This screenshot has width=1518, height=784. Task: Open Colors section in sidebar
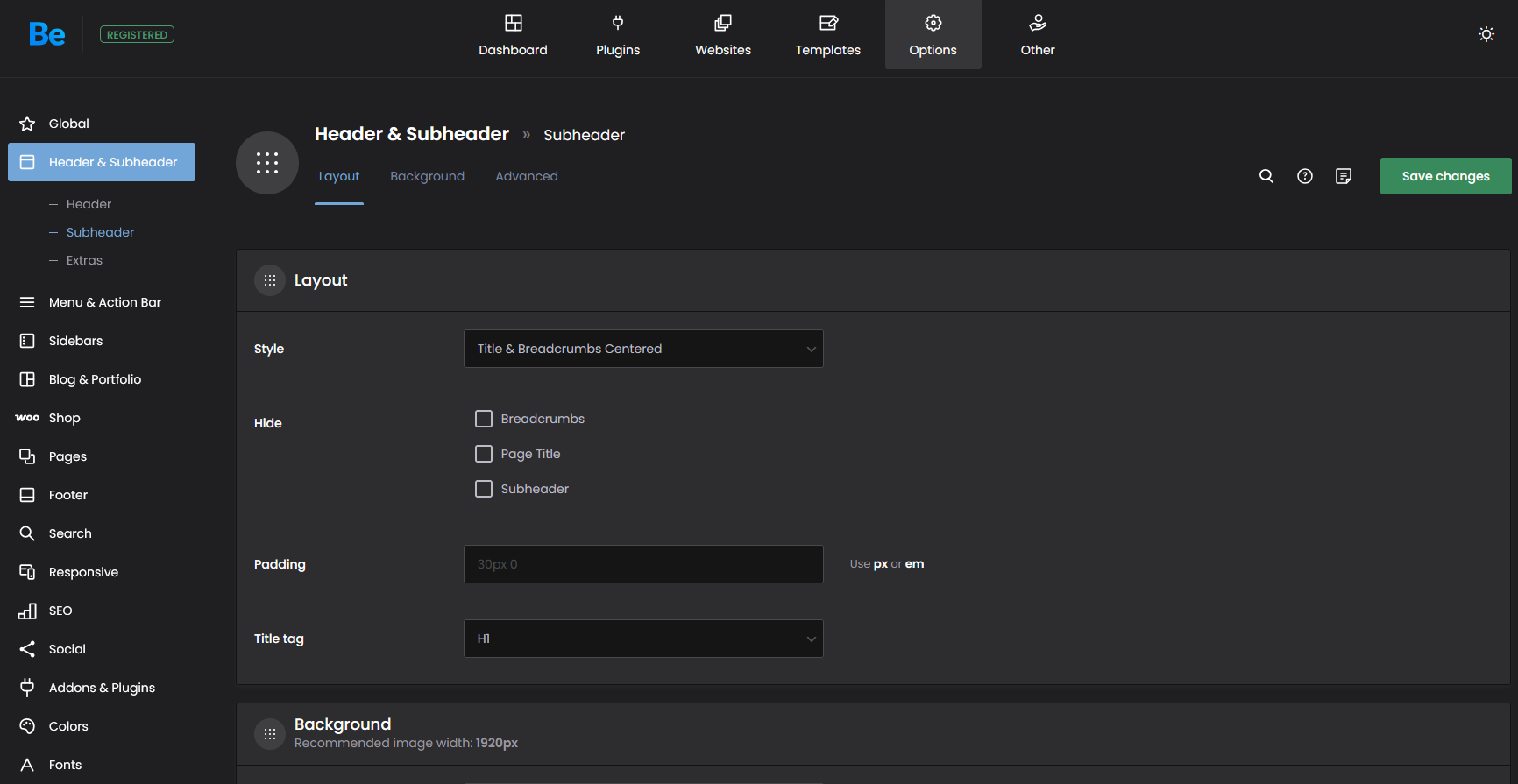coord(68,726)
